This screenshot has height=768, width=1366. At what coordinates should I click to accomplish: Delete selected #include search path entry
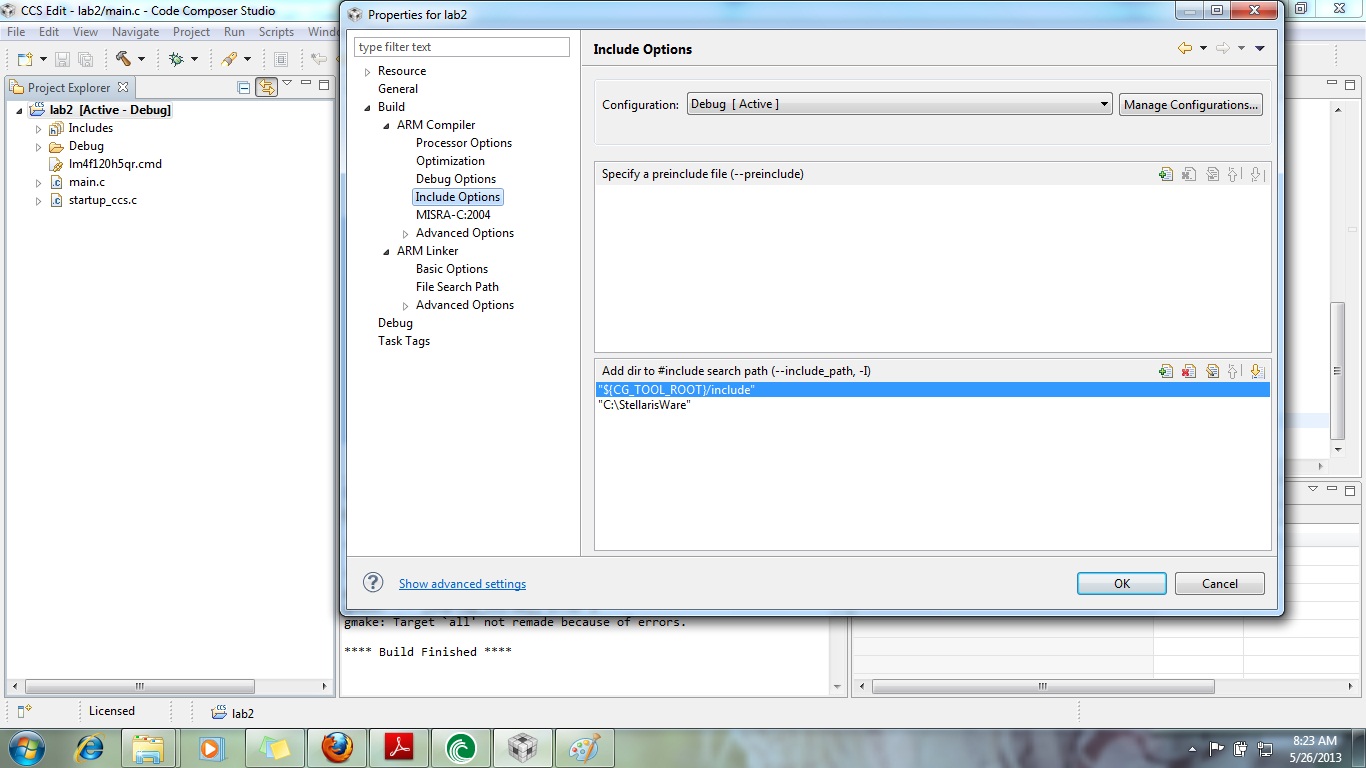[1189, 371]
